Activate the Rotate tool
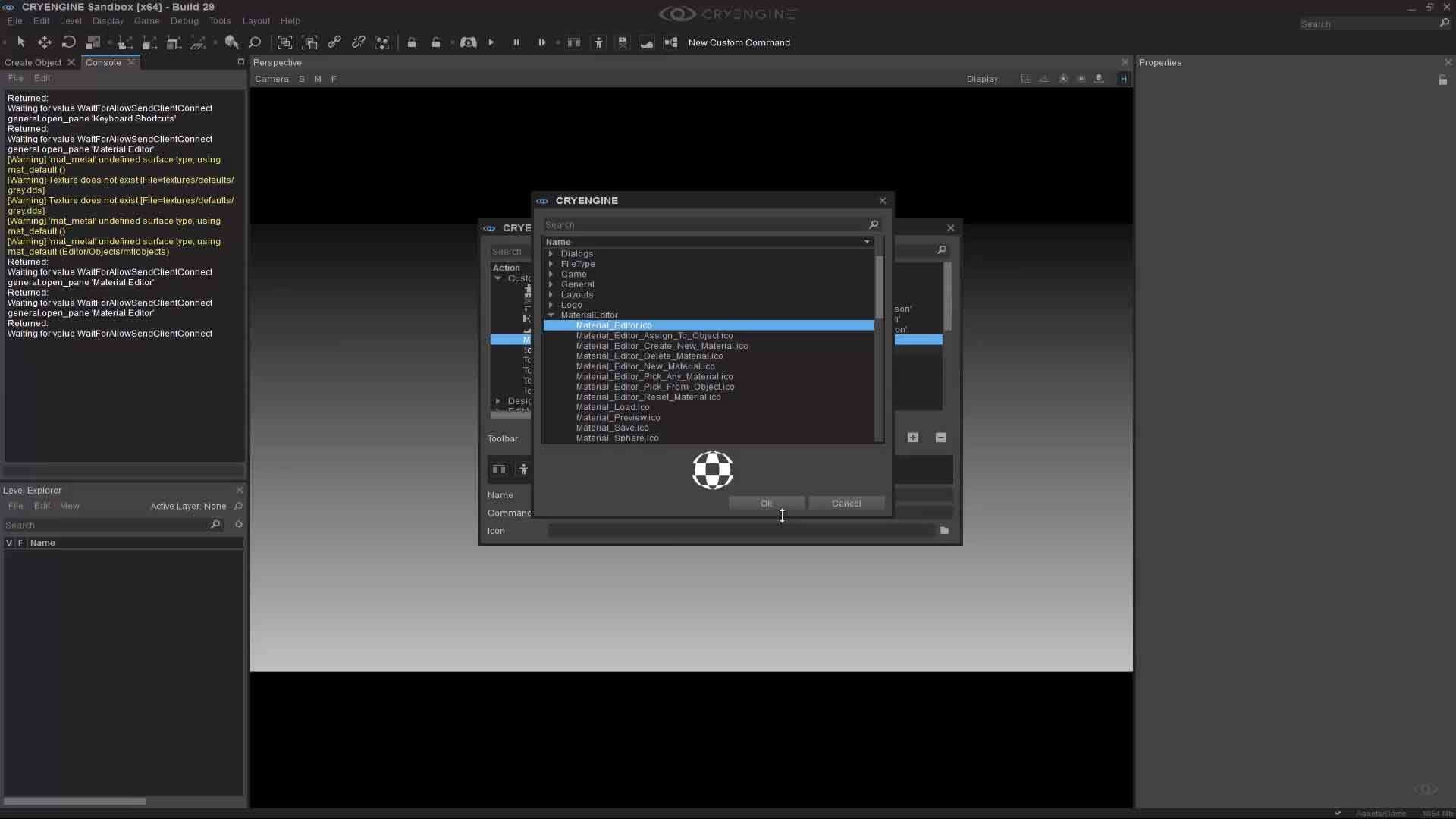1456x819 pixels. click(69, 42)
